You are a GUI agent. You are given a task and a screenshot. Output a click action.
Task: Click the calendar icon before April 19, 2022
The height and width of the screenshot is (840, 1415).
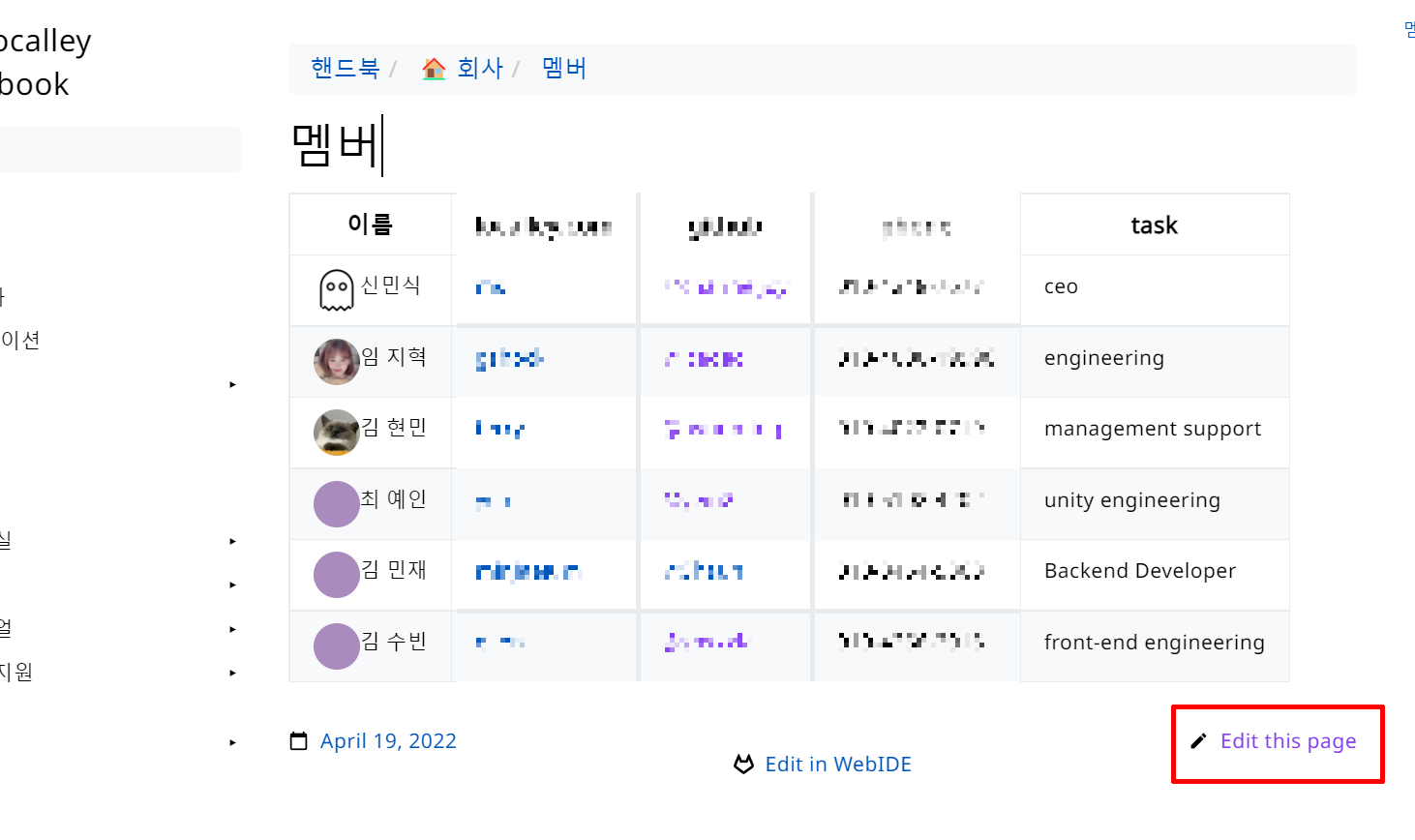pyautogui.click(x=299, y=741)
